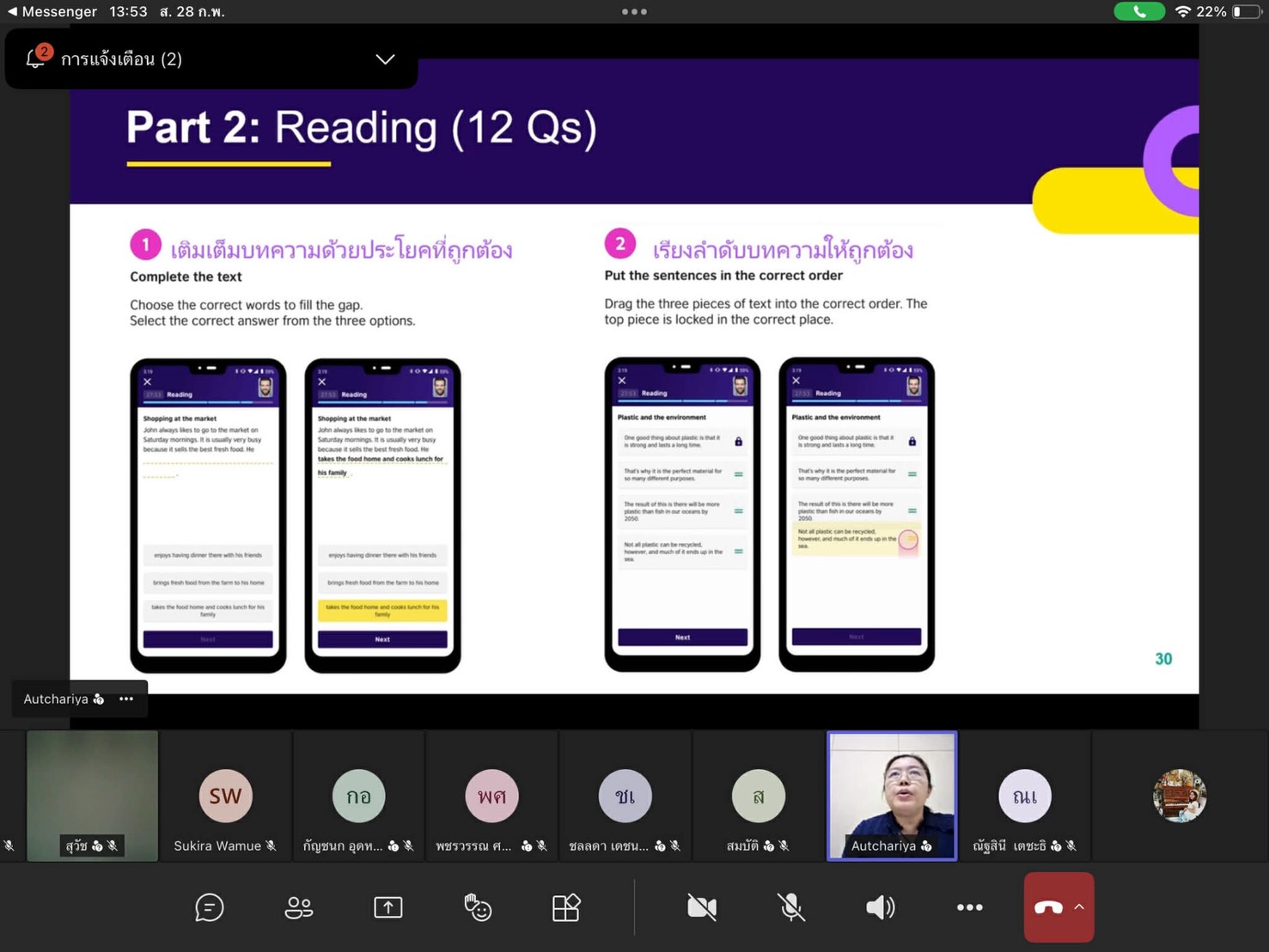Tap the green active call indicator

1138,11
